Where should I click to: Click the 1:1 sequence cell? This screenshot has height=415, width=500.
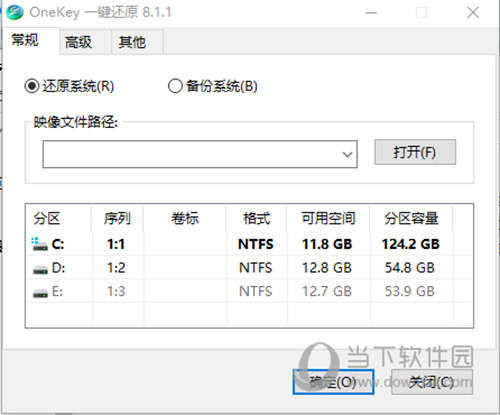pyautogui.click(x=116, y=244)
